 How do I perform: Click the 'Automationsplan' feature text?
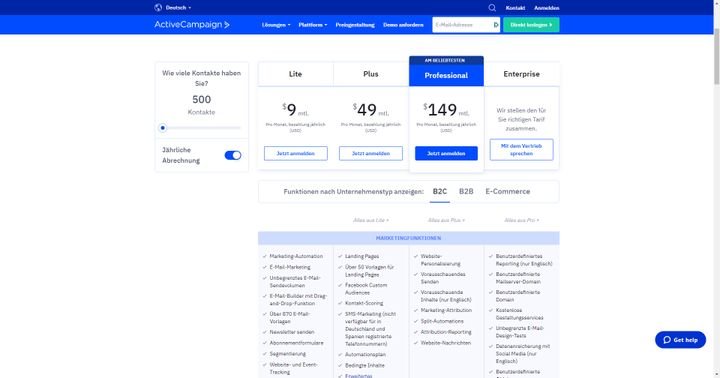tap(366, 355)
